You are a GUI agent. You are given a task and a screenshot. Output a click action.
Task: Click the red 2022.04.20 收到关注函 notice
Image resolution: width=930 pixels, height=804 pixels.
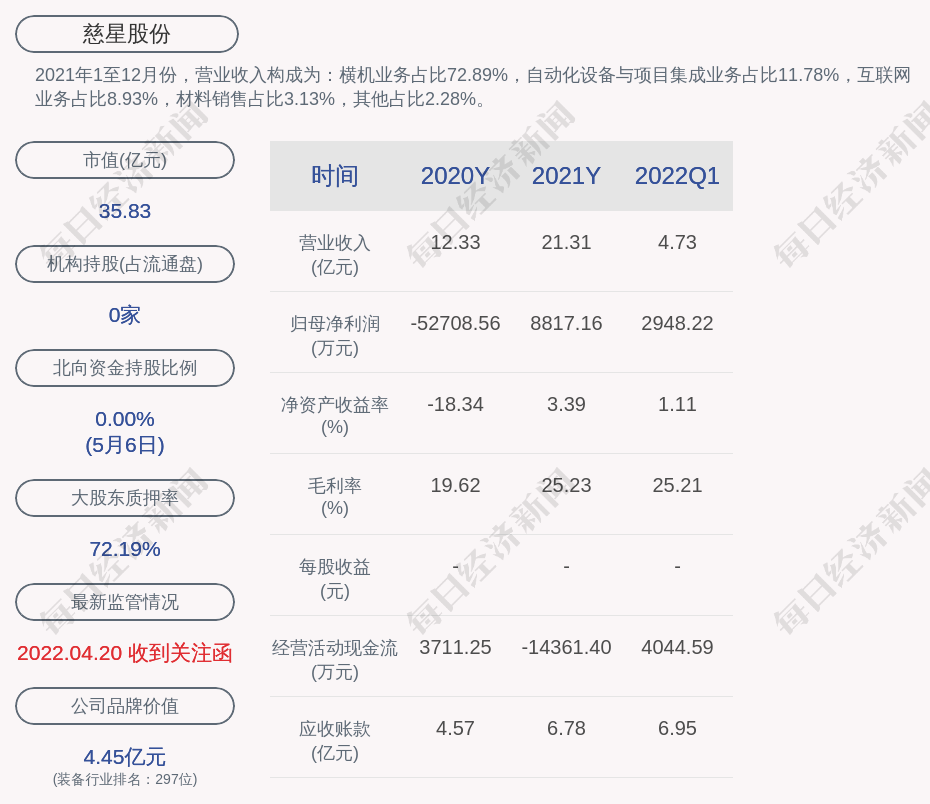pyautogui.click(x=125, y=653)
